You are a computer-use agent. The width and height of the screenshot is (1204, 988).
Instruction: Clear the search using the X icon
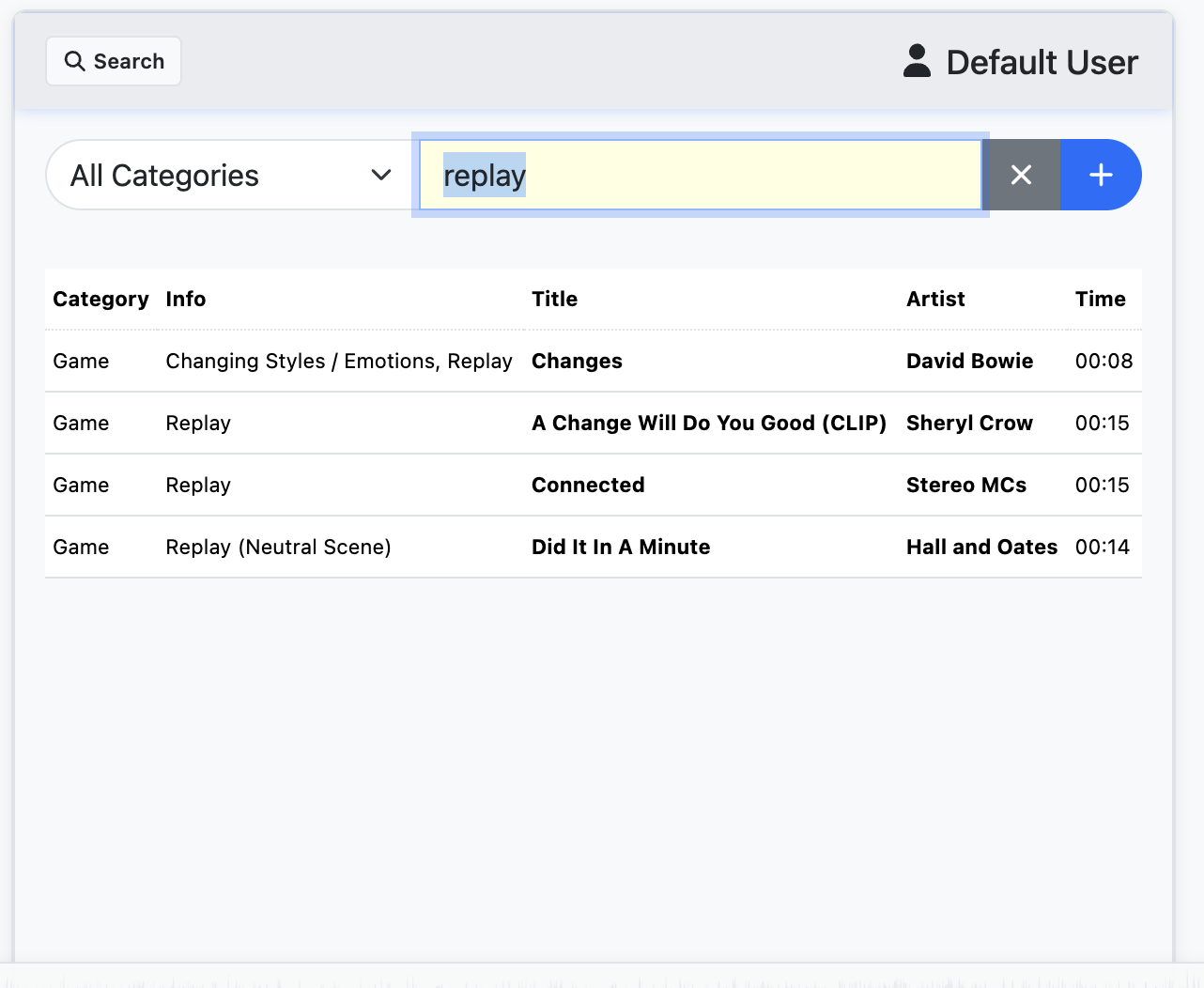click(1021, 175)
